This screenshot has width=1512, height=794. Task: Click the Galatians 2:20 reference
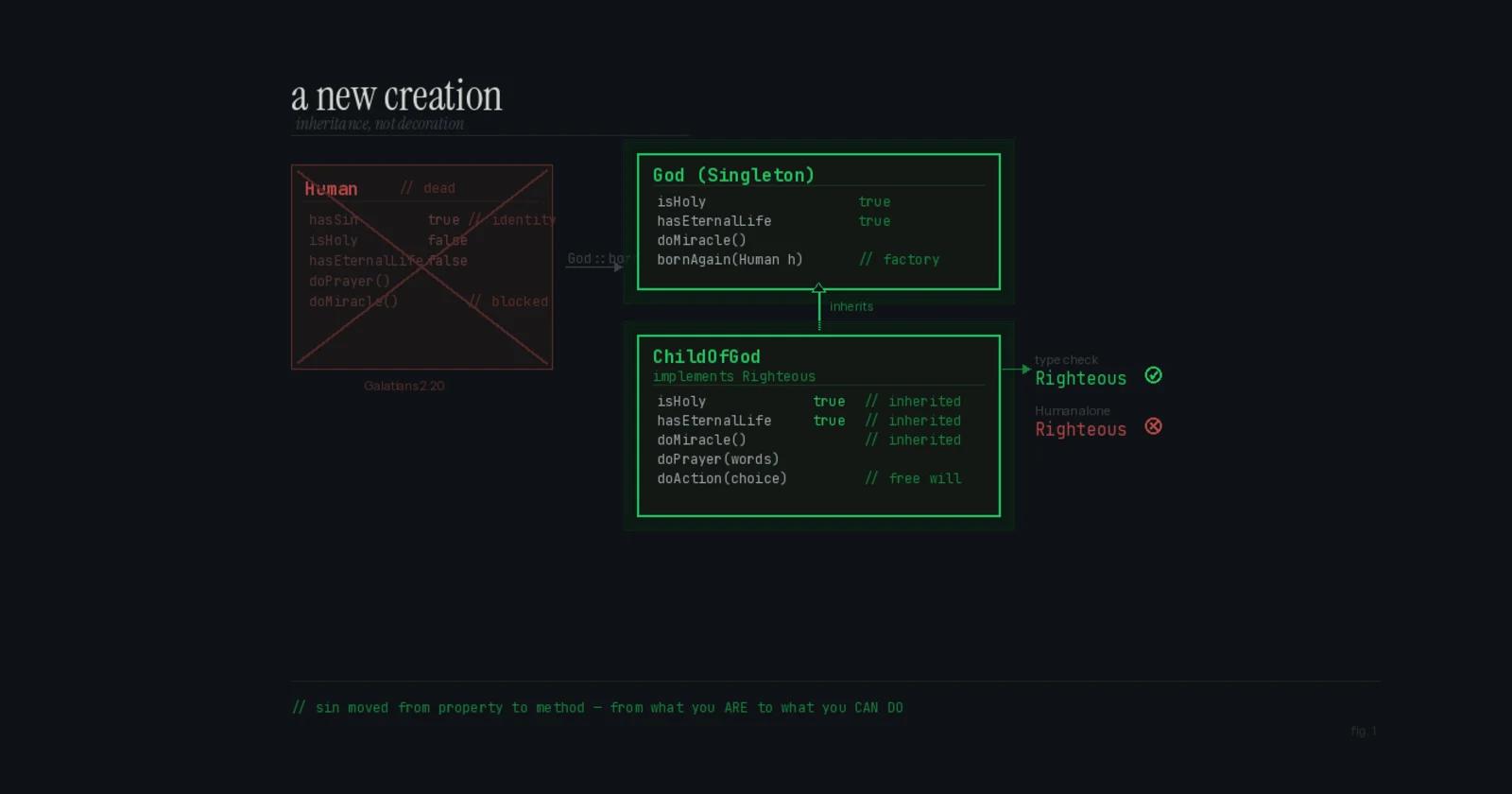[404, 386]
